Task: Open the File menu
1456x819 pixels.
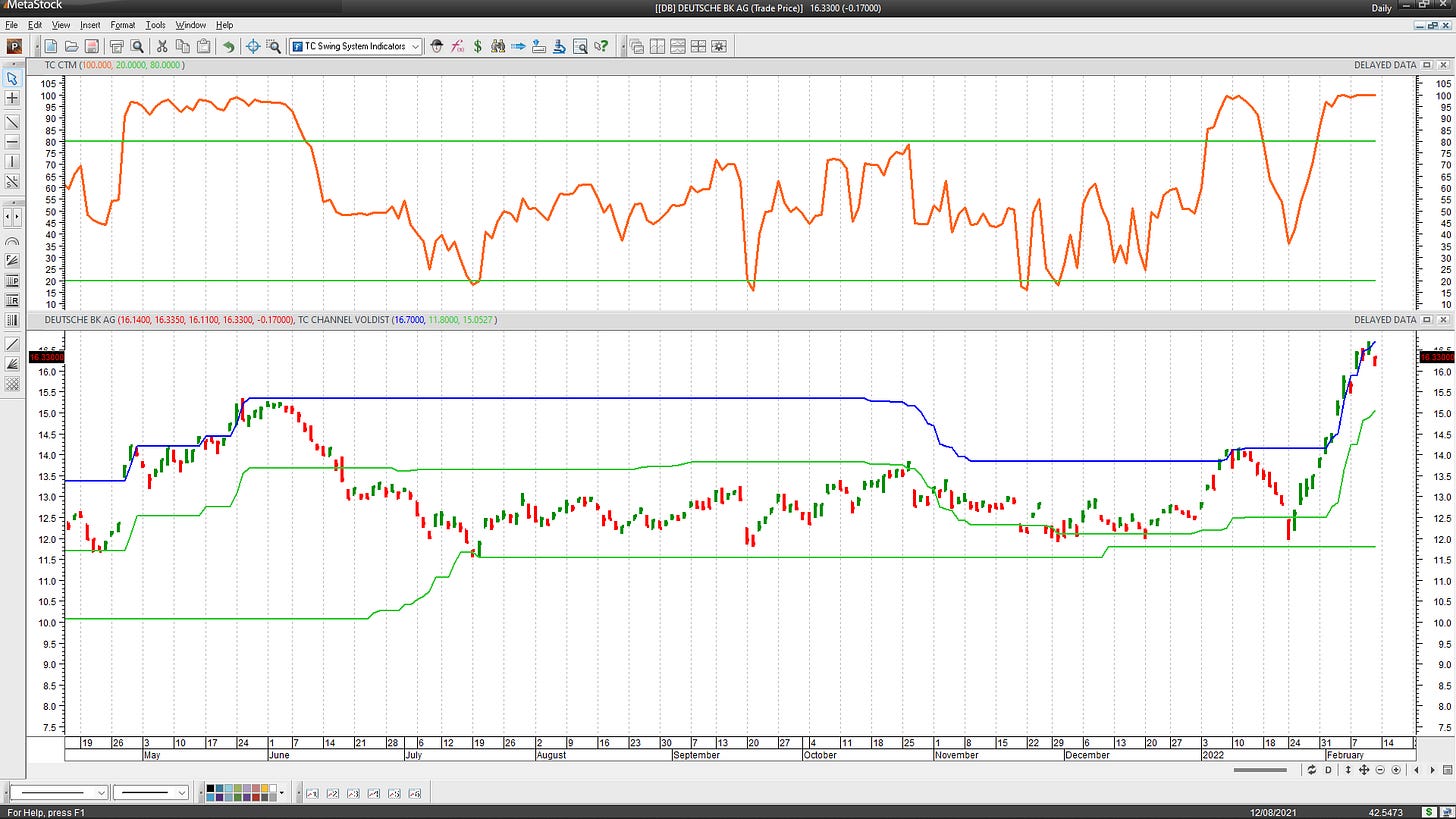Action: coord(9,25)
